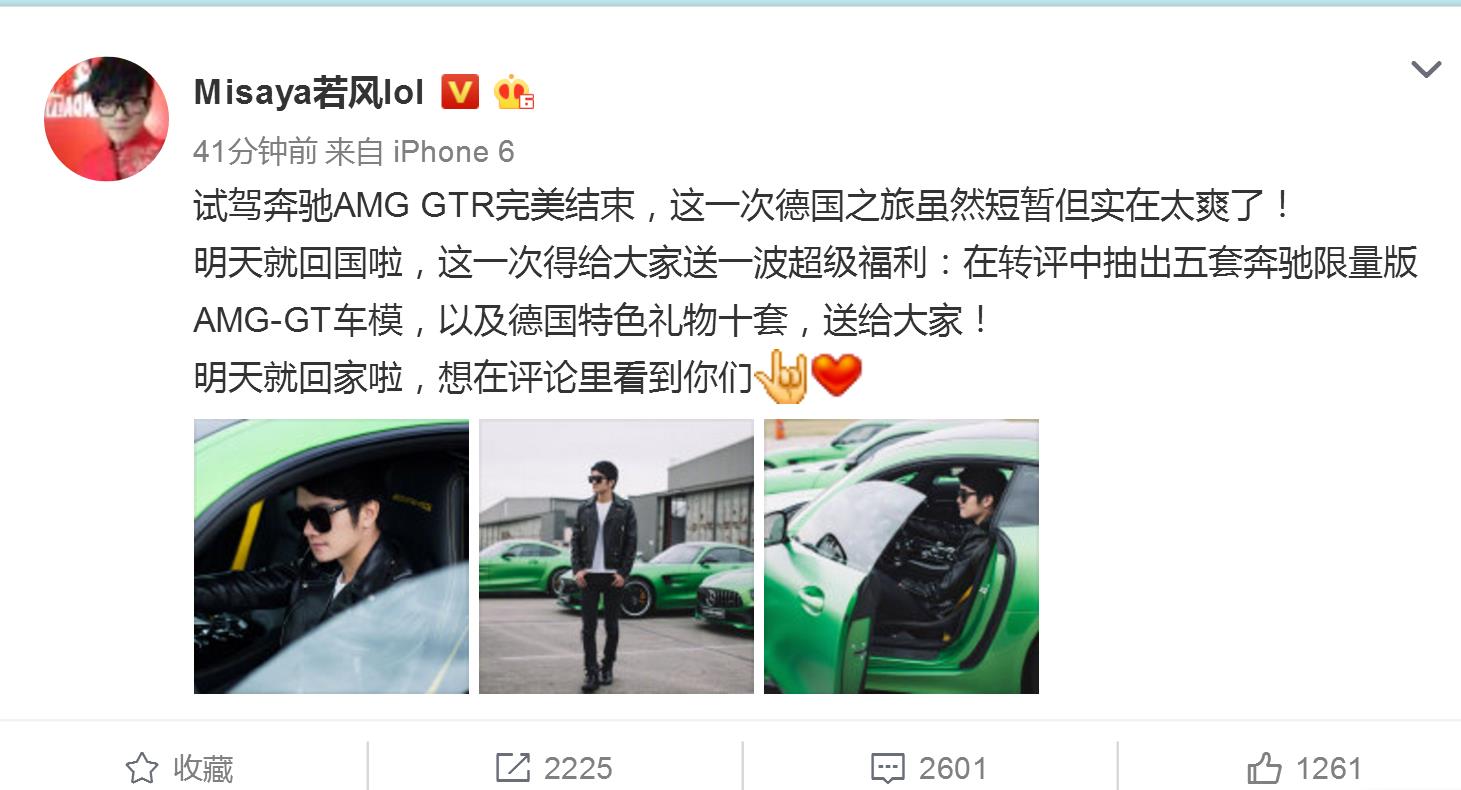
Task: Open the 41分钟前 timestamp link
Action: coord(255,152)
